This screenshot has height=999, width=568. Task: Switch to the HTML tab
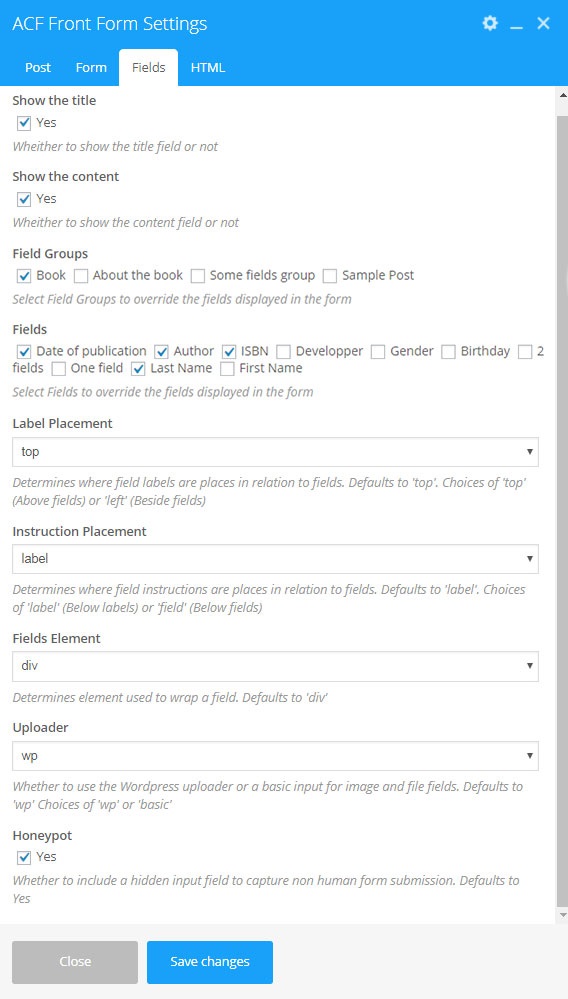coord(208,68)
